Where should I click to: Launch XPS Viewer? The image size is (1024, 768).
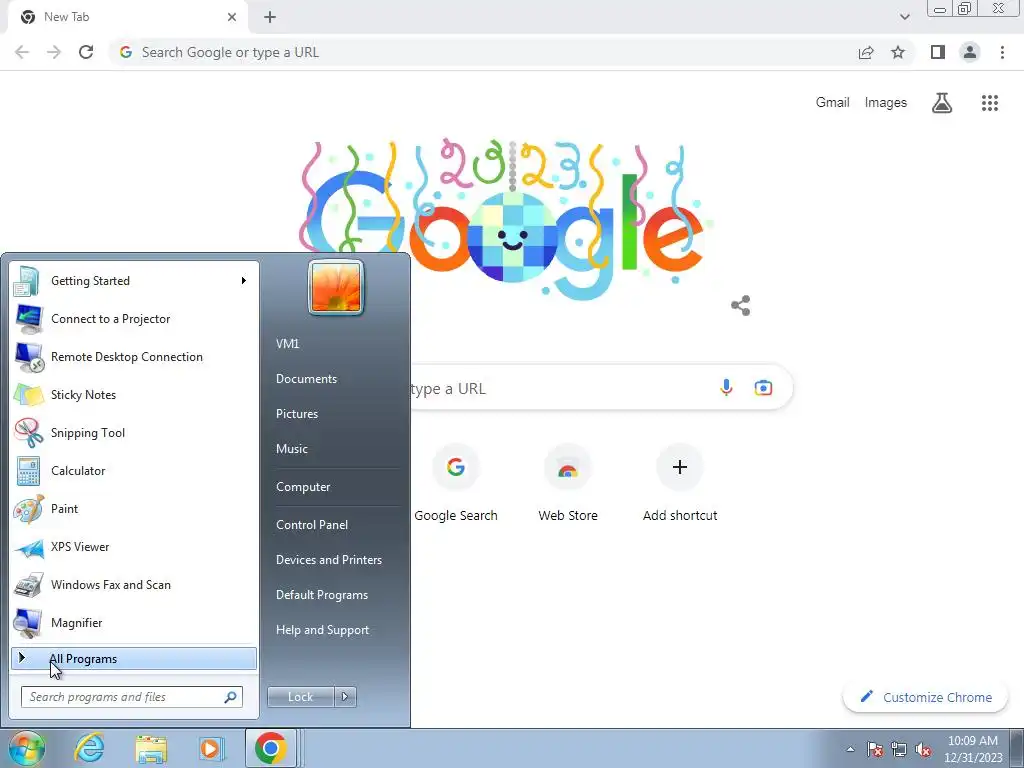click(x=134, y=547)
